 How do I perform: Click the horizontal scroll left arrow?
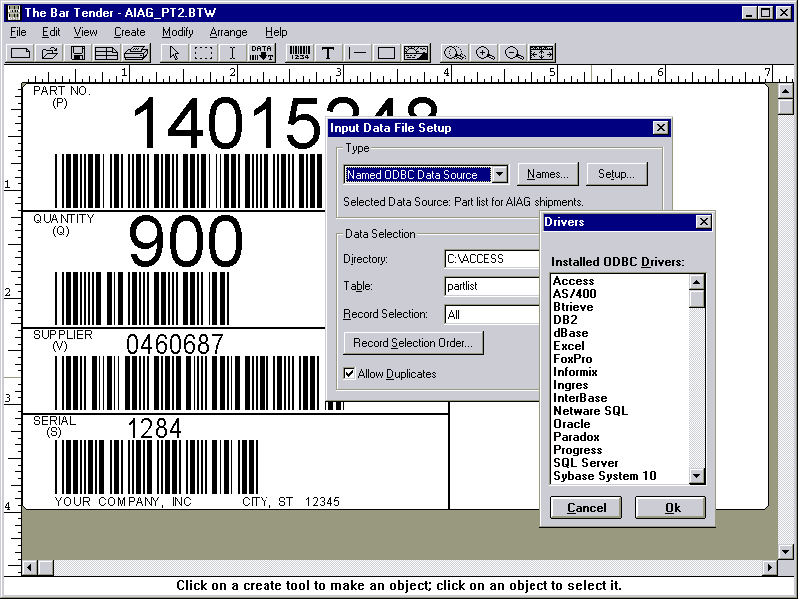tap(30, 567)
